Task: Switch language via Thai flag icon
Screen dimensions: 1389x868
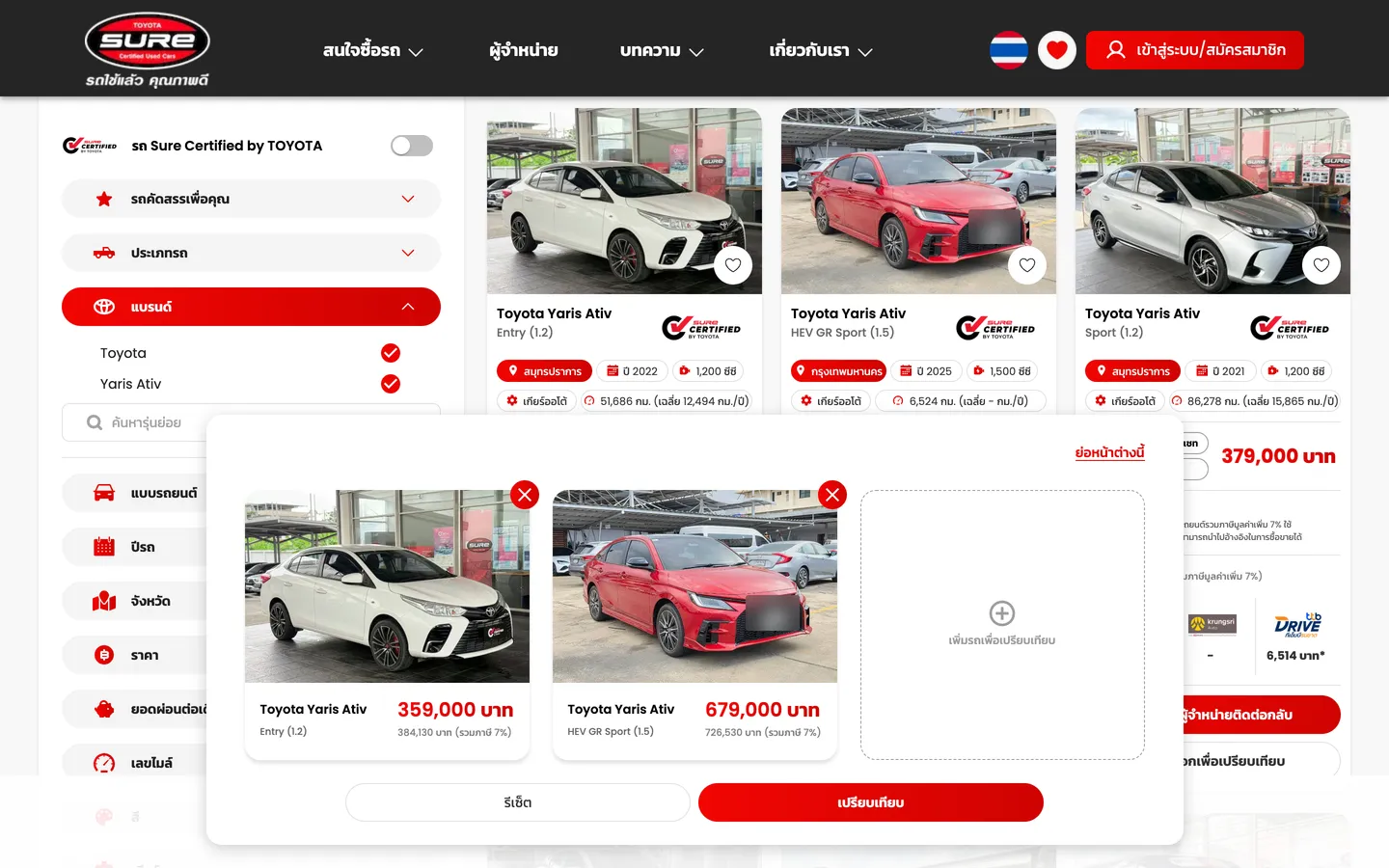Action: click(x=1009, y=50)
